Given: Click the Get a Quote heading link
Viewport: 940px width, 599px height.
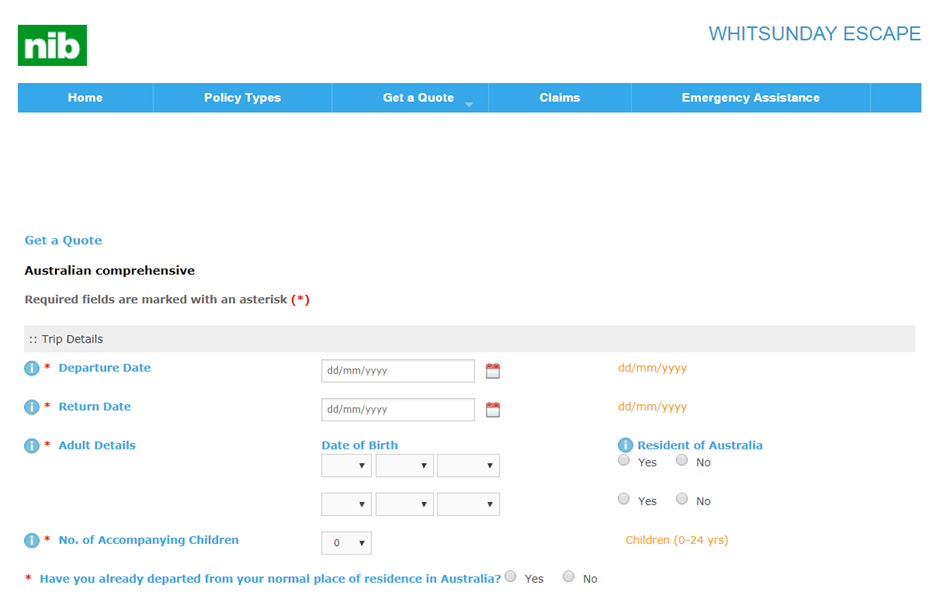Looking at the screenshot, I should click(x=63, y=241).
